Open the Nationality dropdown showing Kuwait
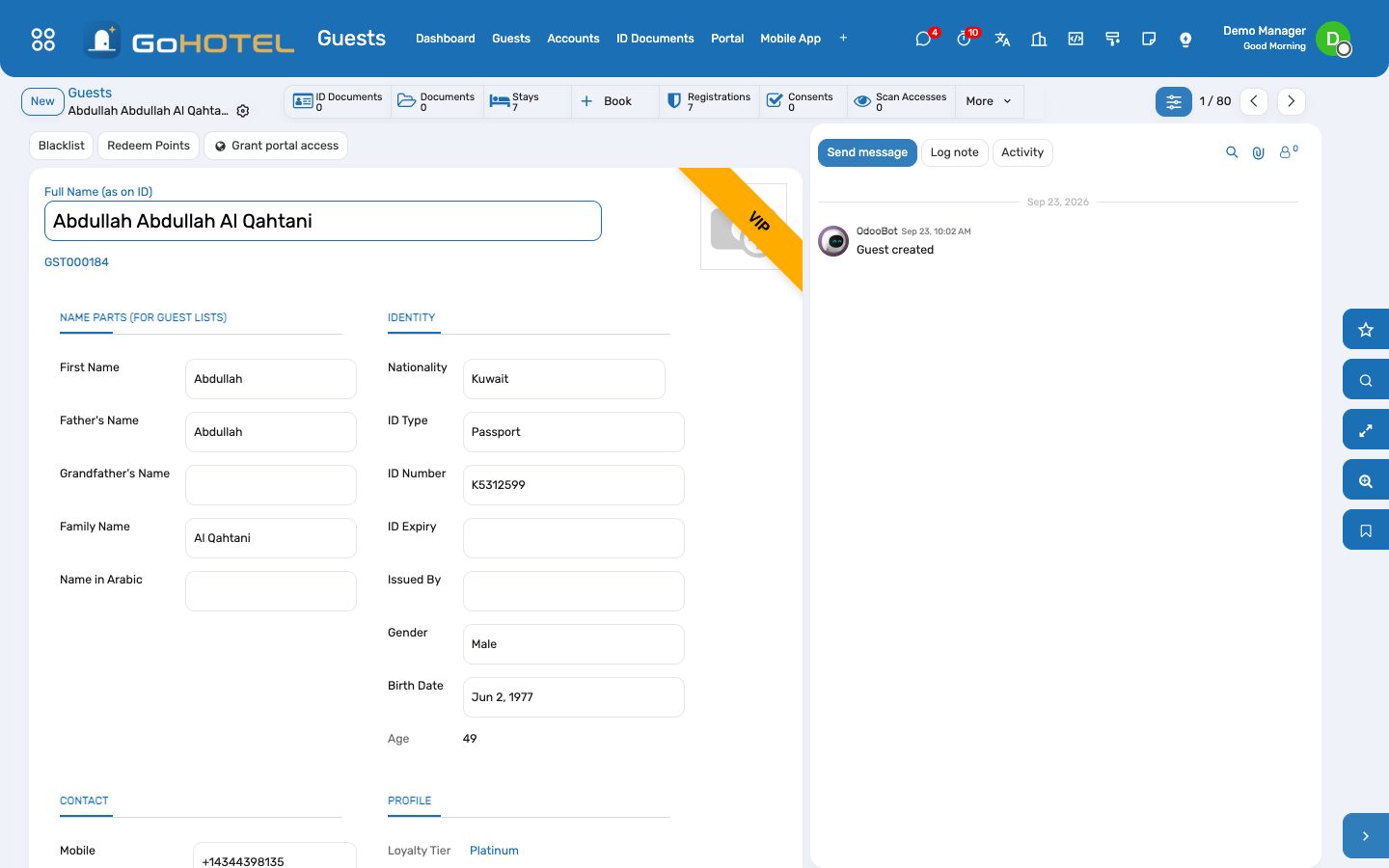The height and width of the screenshot is (868, 1389). (564, 379)
